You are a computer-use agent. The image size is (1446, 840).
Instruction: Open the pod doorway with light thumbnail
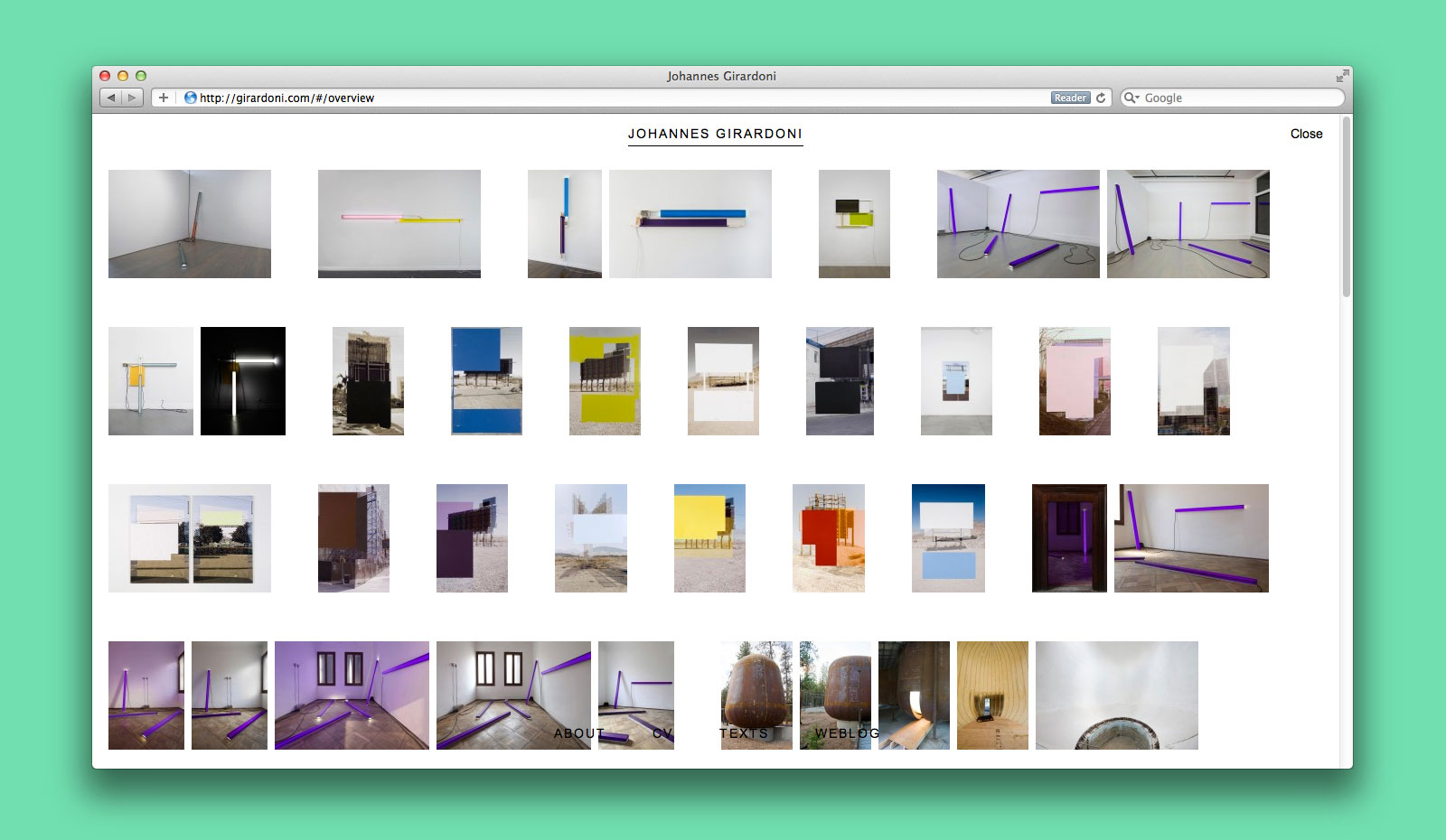[914, 695]
